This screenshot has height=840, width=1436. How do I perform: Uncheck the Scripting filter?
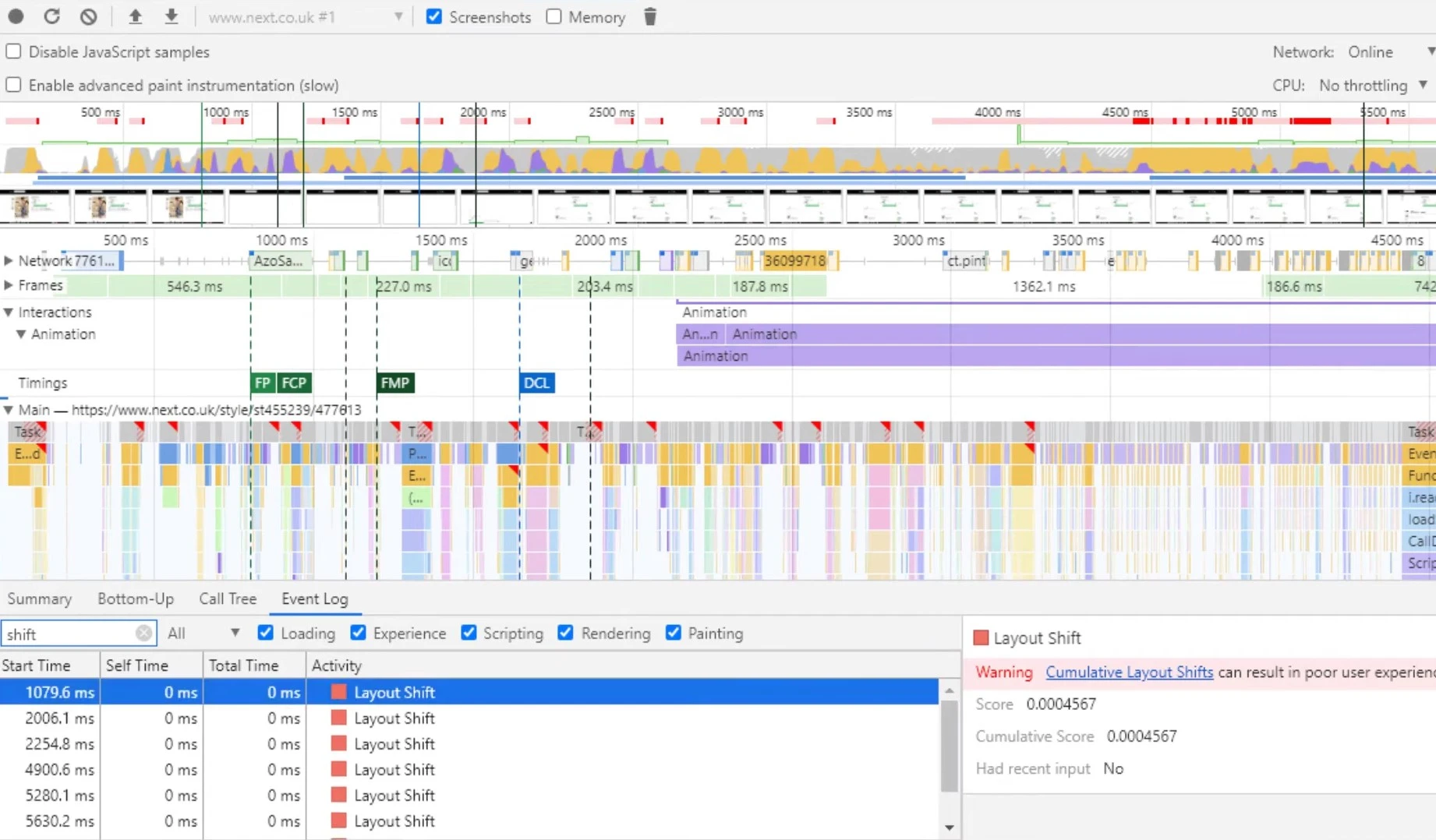[469, 633]
